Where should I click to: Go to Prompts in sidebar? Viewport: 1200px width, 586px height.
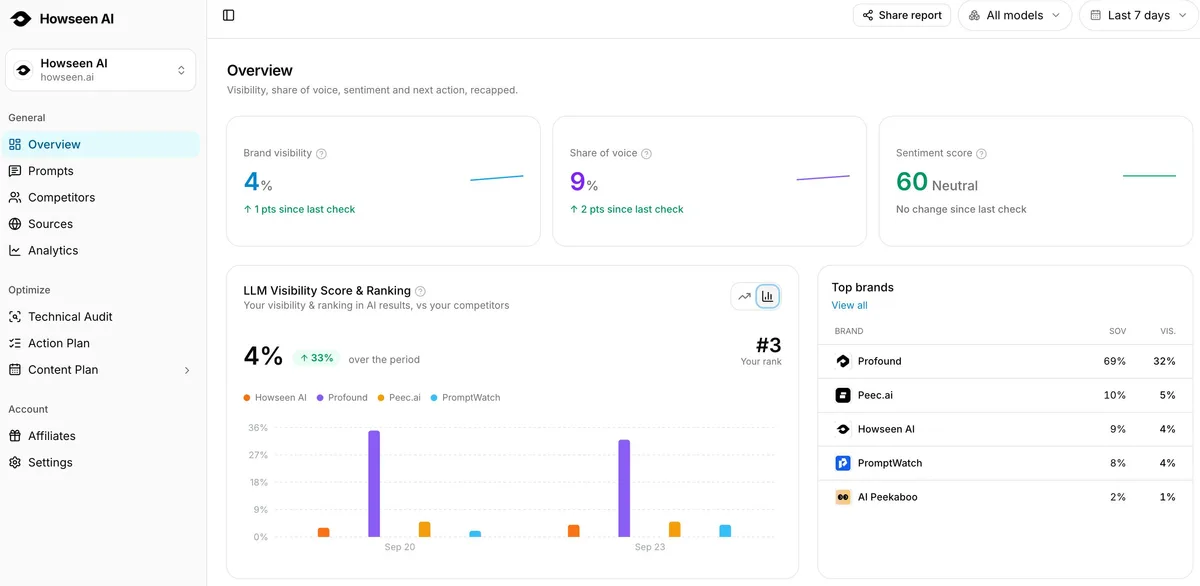point(100,171)
